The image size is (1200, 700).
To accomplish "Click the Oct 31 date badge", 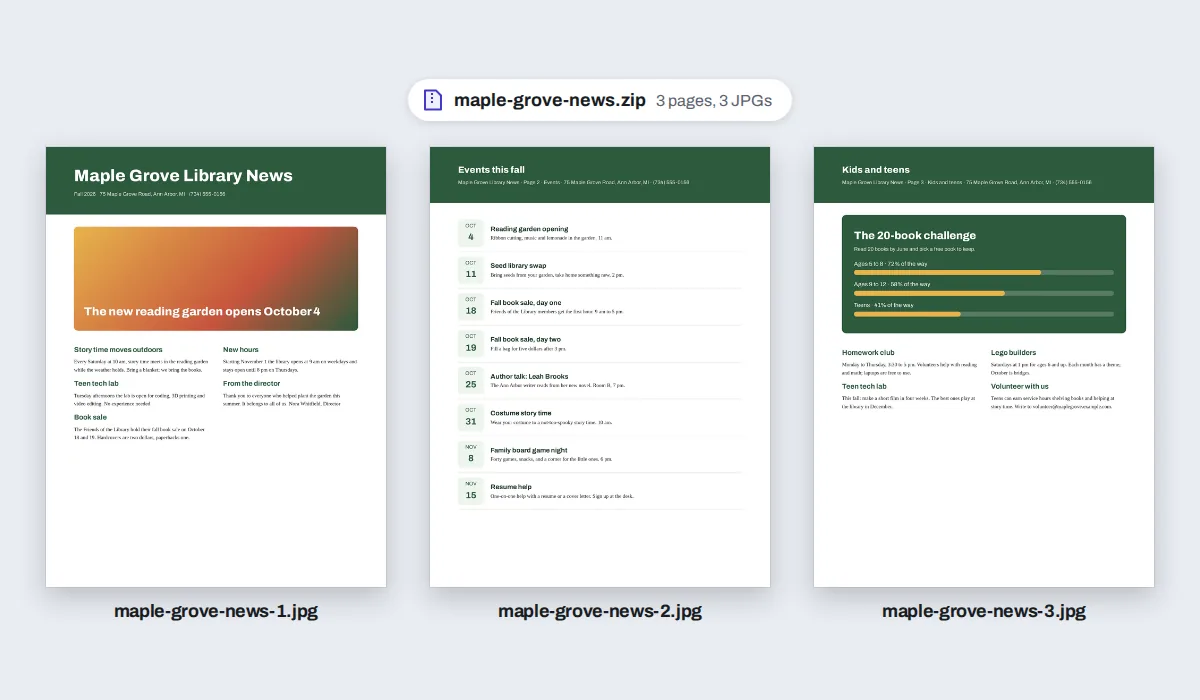I will 471,417.
